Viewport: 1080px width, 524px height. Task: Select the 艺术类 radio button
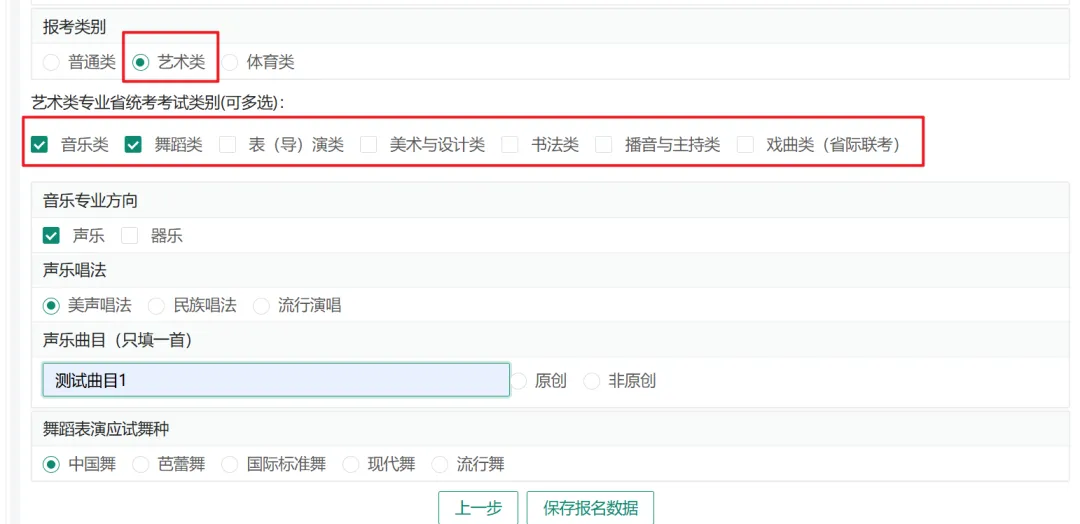[141, 63]
